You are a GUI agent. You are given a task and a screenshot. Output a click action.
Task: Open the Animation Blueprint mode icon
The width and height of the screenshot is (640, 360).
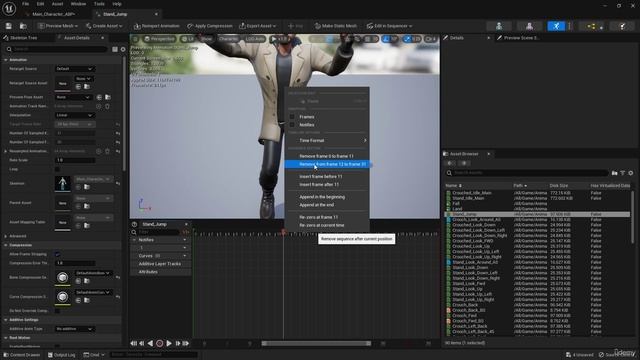[591, 26]
